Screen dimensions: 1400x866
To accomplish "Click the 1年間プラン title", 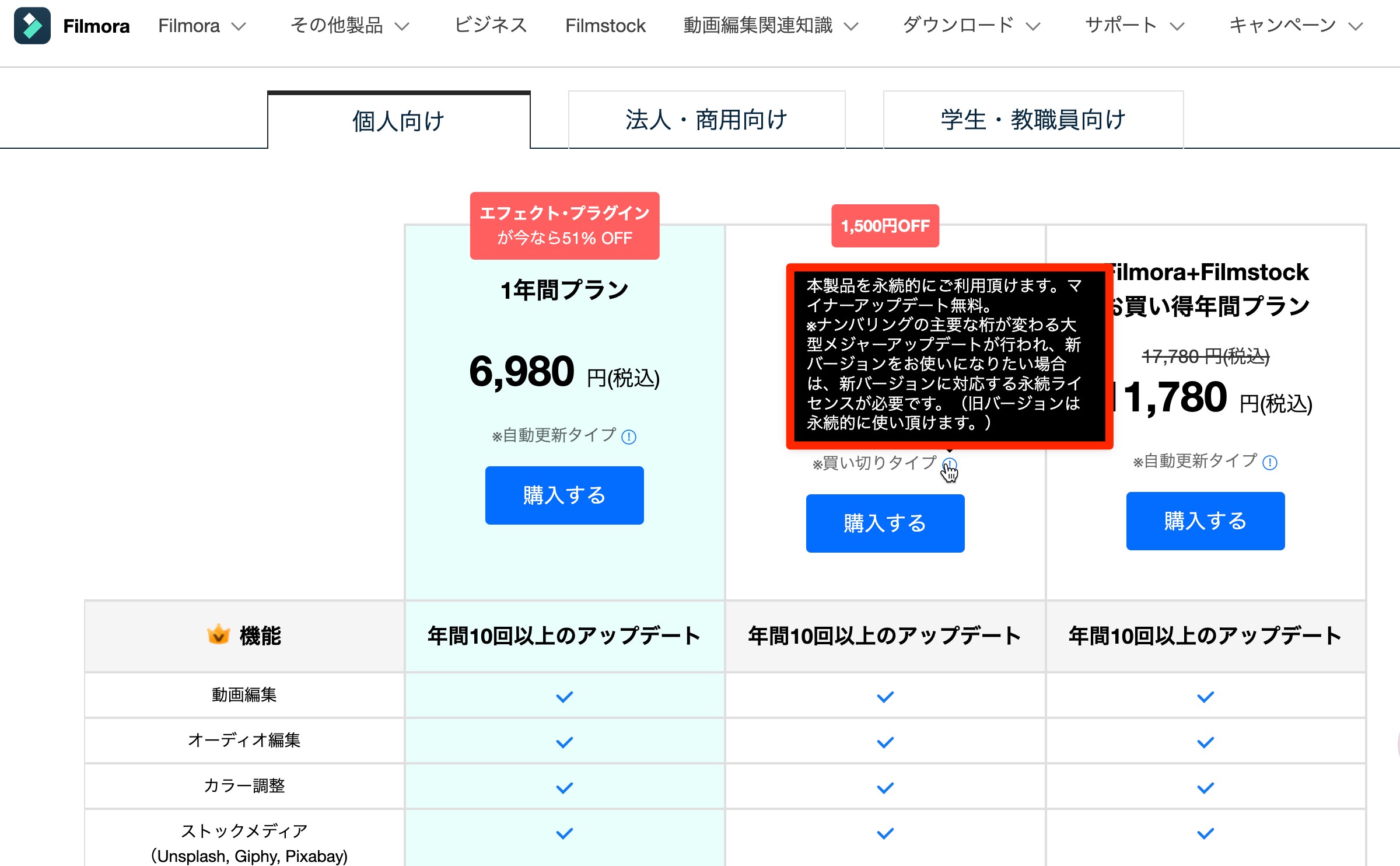I will [565, 290].
